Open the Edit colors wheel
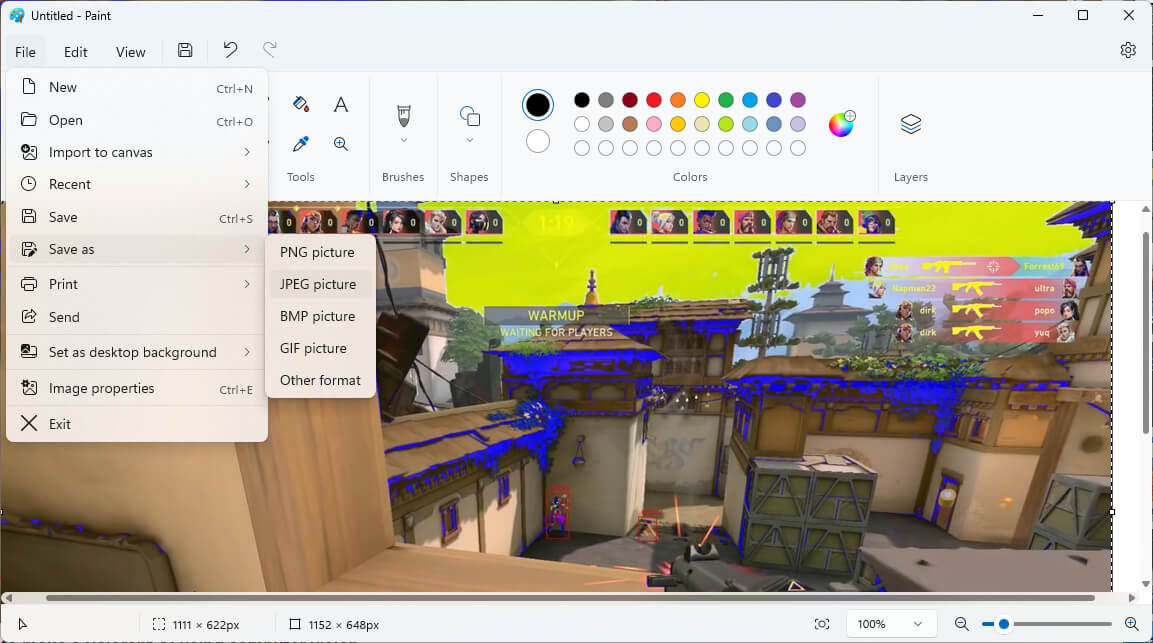Screen dimensions: 1153x643 (841, 124)
